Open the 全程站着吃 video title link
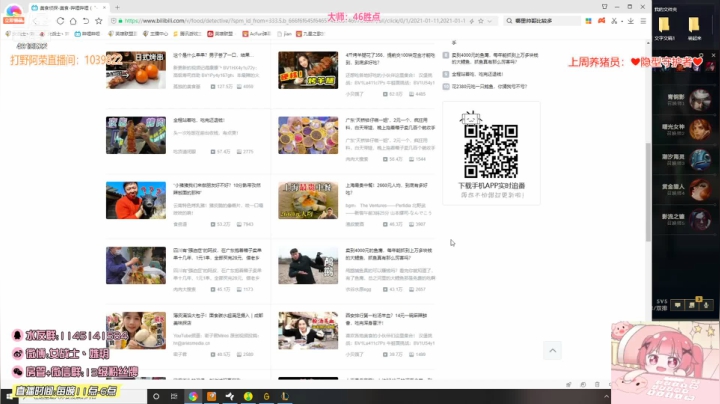Viewport: 720px width, 404px height. coord(199,120)
